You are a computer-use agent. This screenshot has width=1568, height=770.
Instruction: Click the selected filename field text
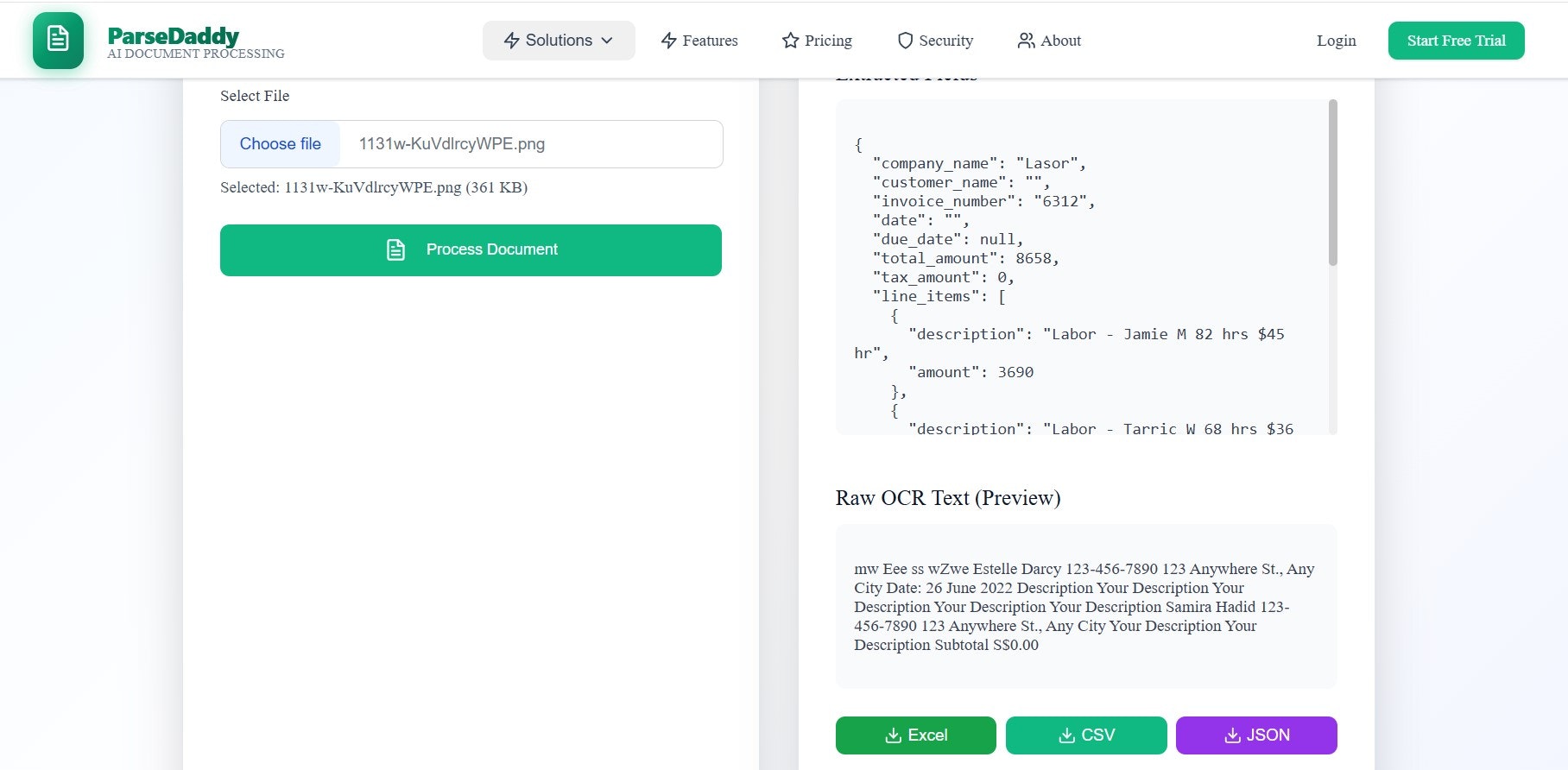click(x=452, y=144)
